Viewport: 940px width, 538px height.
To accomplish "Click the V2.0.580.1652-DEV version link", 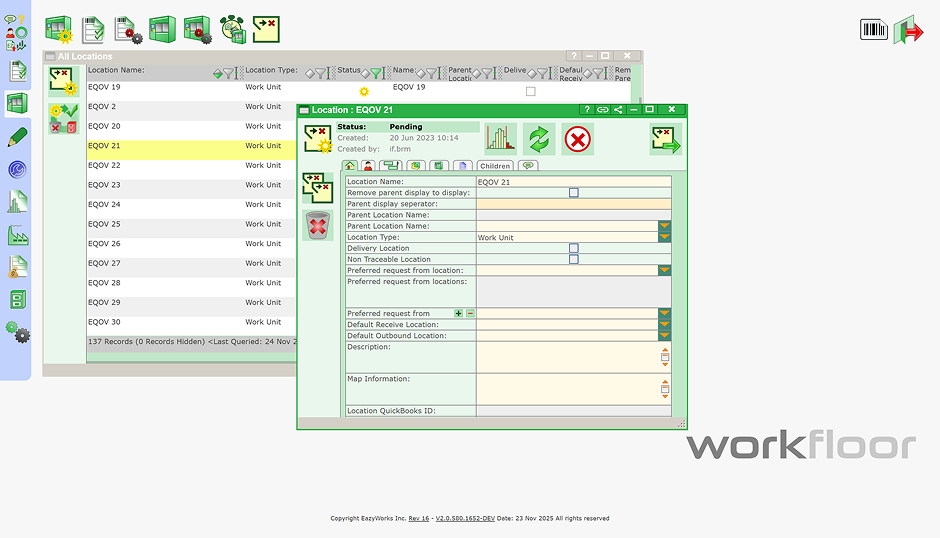I will (465, 518).
